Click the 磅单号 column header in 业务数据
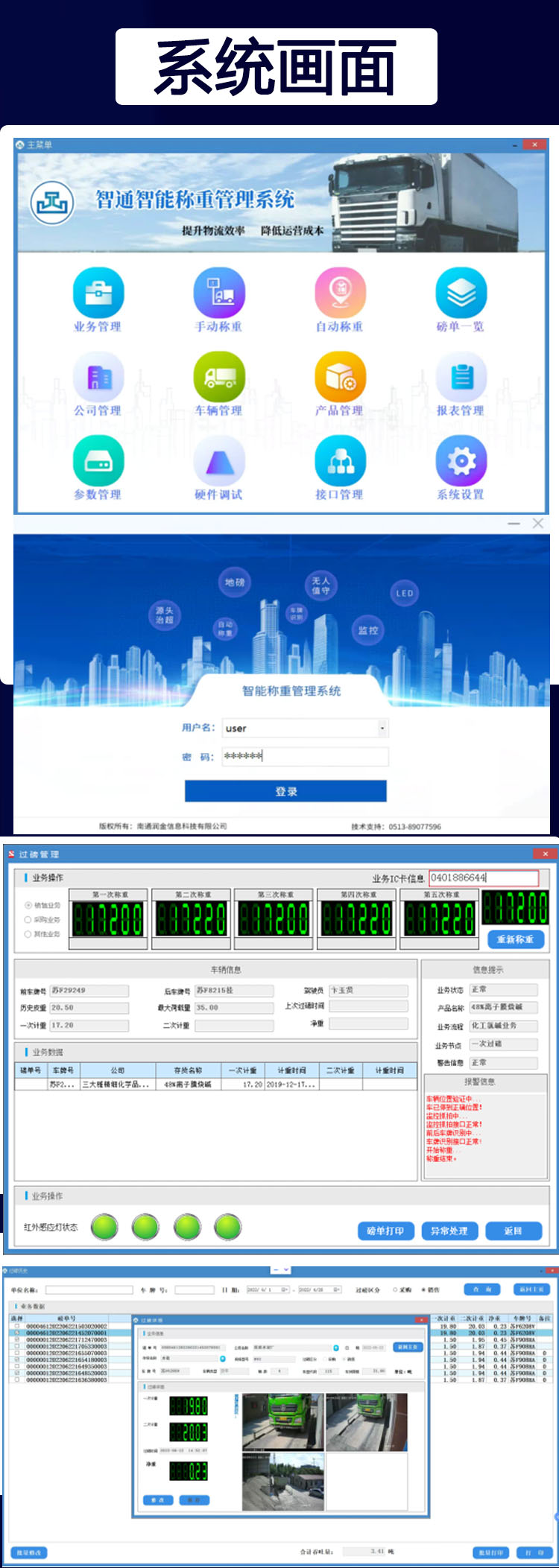Screen dimensions: 559x1568 31,1070
